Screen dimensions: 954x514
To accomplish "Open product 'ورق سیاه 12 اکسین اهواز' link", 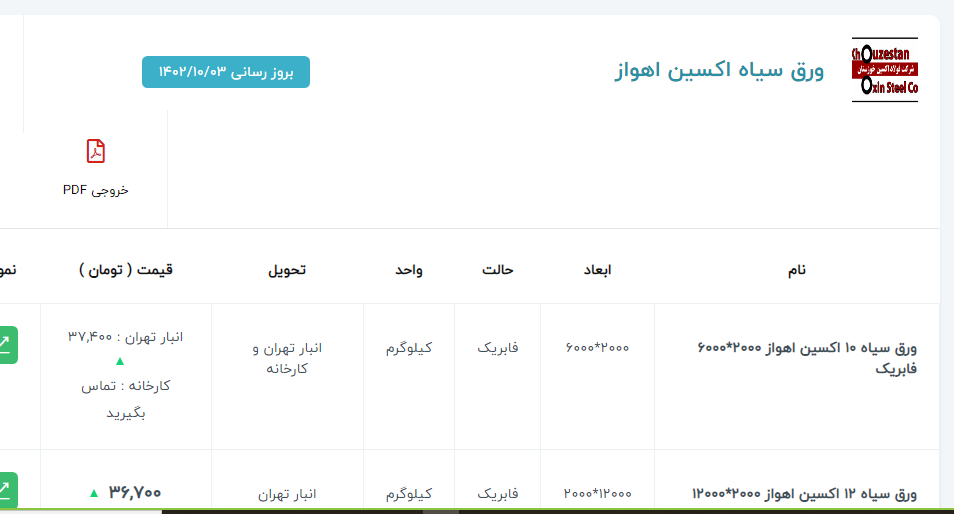I will click(805, 493).
